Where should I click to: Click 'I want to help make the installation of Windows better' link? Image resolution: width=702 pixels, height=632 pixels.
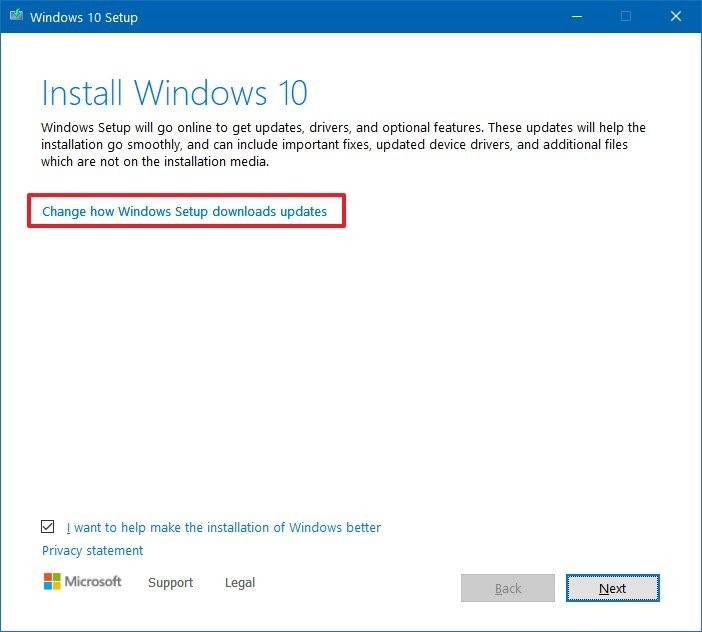pyautogui.click(x=223, y=527)
